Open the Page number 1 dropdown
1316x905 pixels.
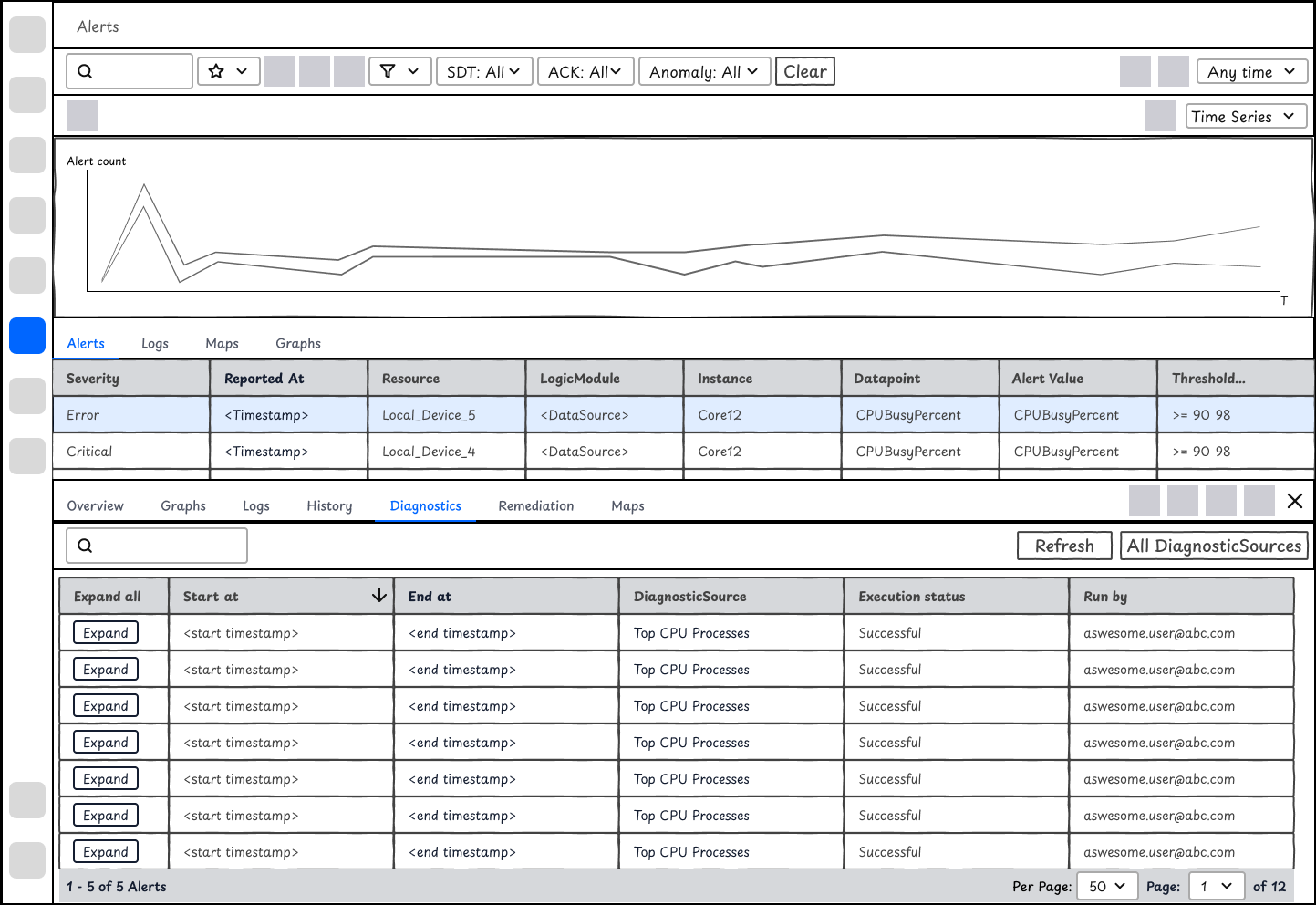point(1217,886)
